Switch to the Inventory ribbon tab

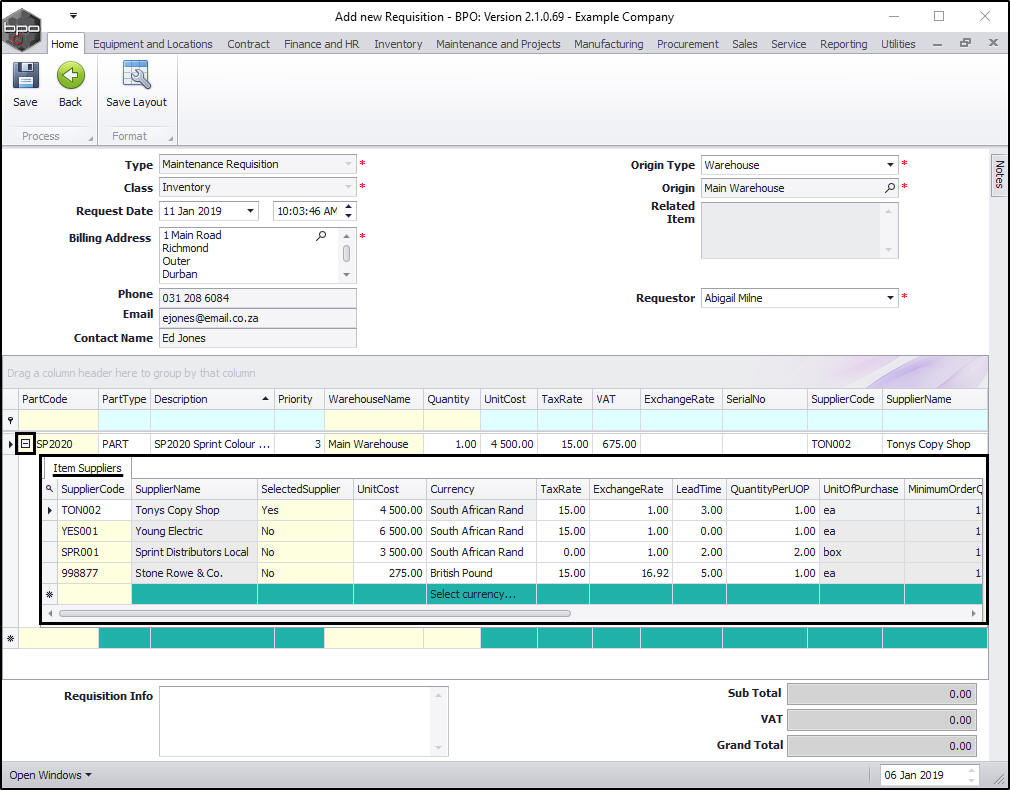(x=397, y=44)
